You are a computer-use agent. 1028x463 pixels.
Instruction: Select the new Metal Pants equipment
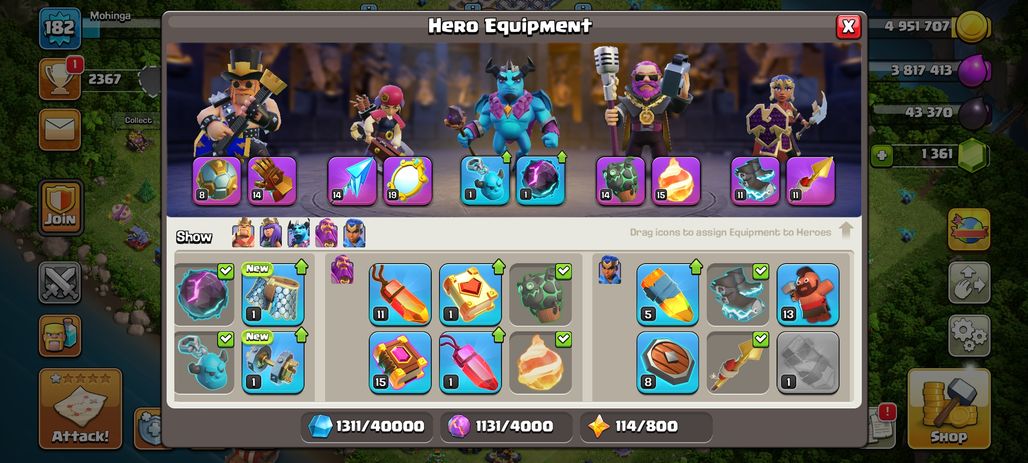click(x=273, y=294)
